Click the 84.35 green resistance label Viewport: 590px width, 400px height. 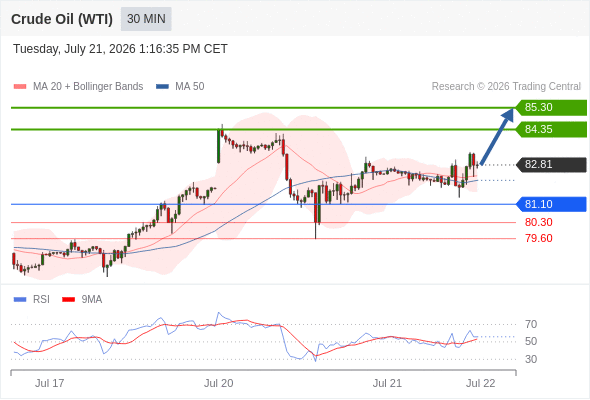[551, 129]
